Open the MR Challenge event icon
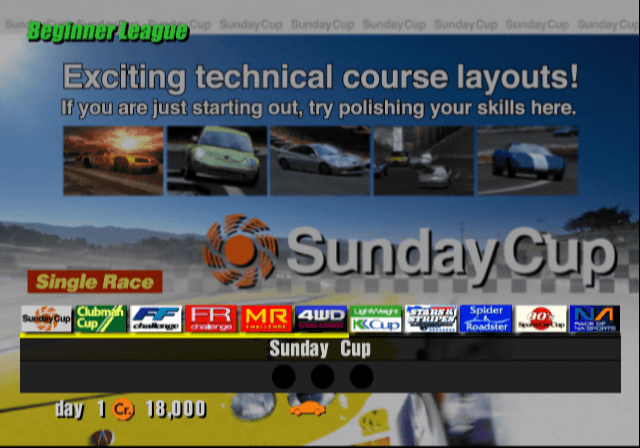Screen dimensions: 640x448 tap(266, 319)
